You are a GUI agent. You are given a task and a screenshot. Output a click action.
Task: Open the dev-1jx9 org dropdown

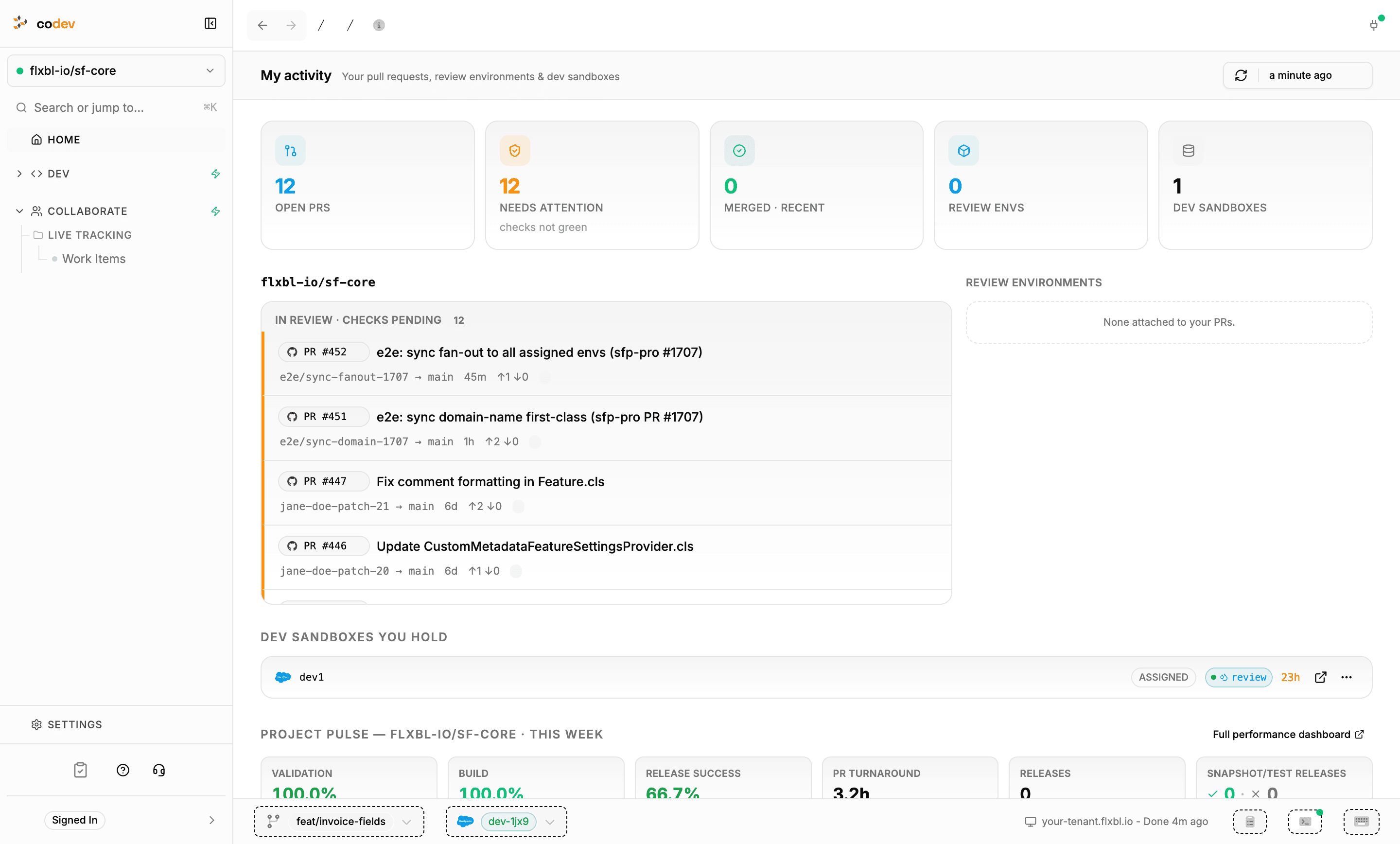tap(506, 821)
